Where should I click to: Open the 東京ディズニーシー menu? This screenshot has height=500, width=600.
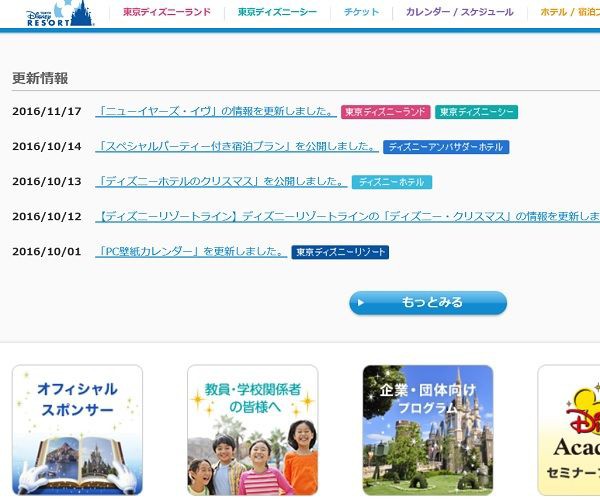click(x=277, y=12)
